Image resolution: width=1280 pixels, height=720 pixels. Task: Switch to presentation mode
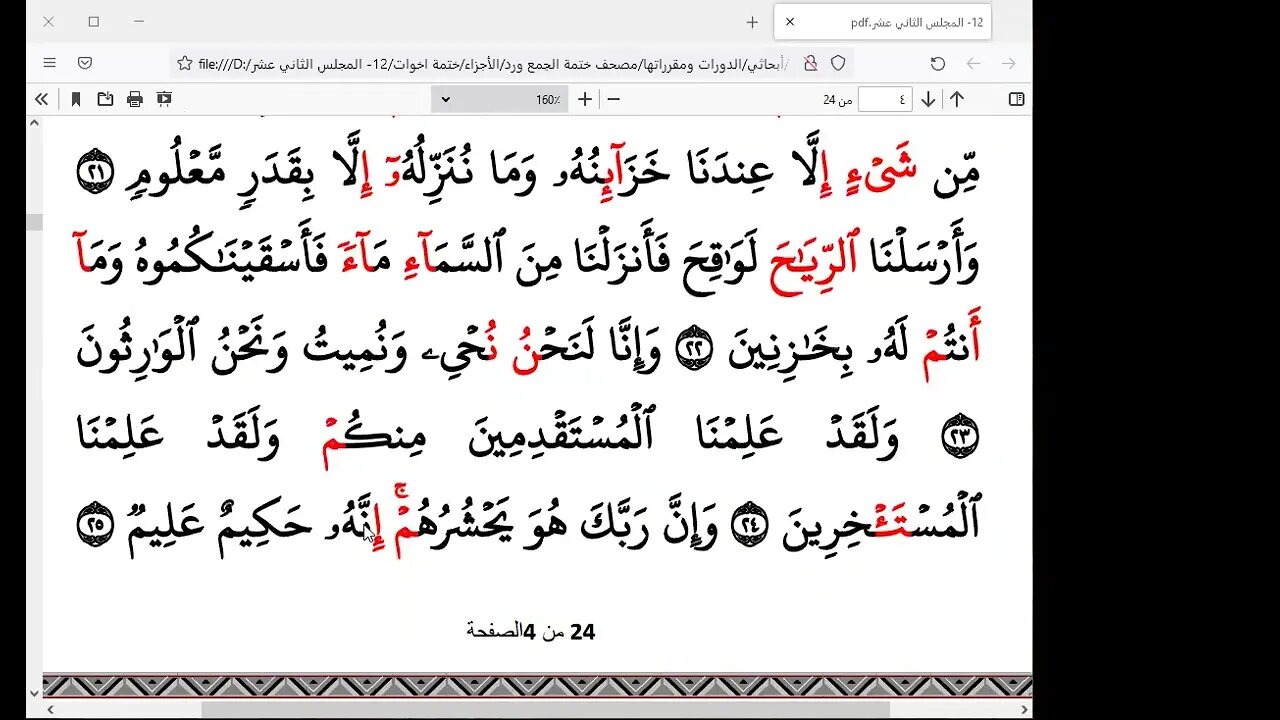tap(164, 99)
